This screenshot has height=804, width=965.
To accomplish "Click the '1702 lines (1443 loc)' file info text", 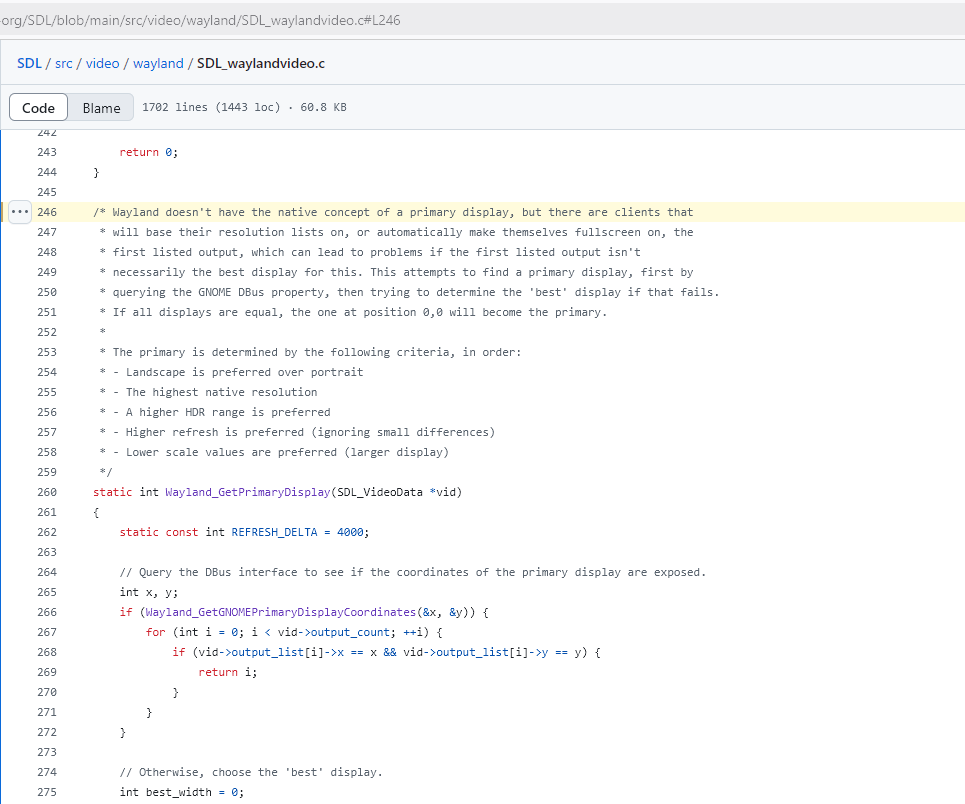I will (211, 107).
